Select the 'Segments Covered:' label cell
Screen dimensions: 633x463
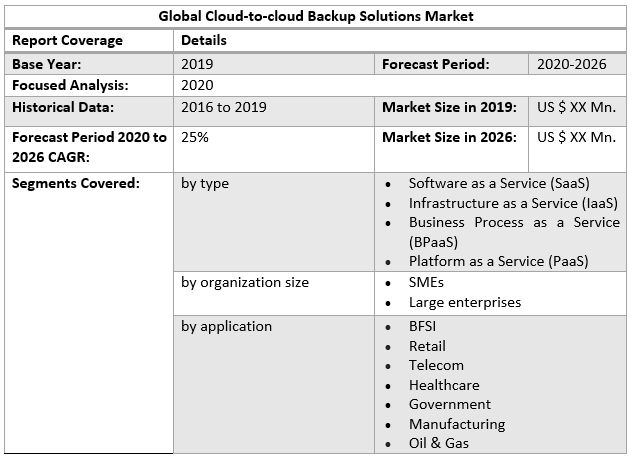coord(75,183)
